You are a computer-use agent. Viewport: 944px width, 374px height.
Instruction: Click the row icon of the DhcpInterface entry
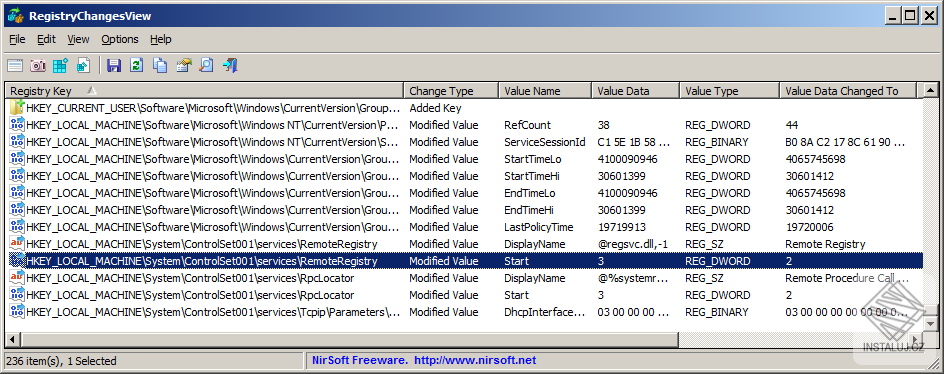[x=17, y=312]
